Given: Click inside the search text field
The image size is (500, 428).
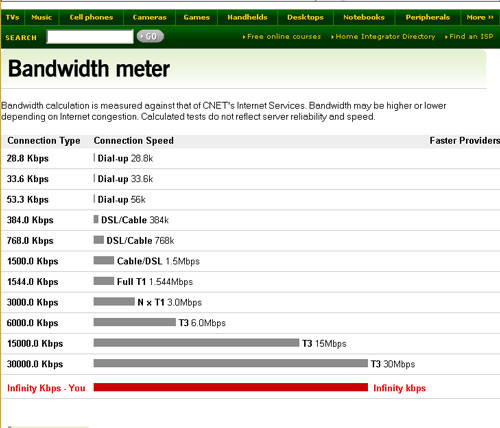Looking at the screenshot, I should pyautogui.click(x=90, y=37).
